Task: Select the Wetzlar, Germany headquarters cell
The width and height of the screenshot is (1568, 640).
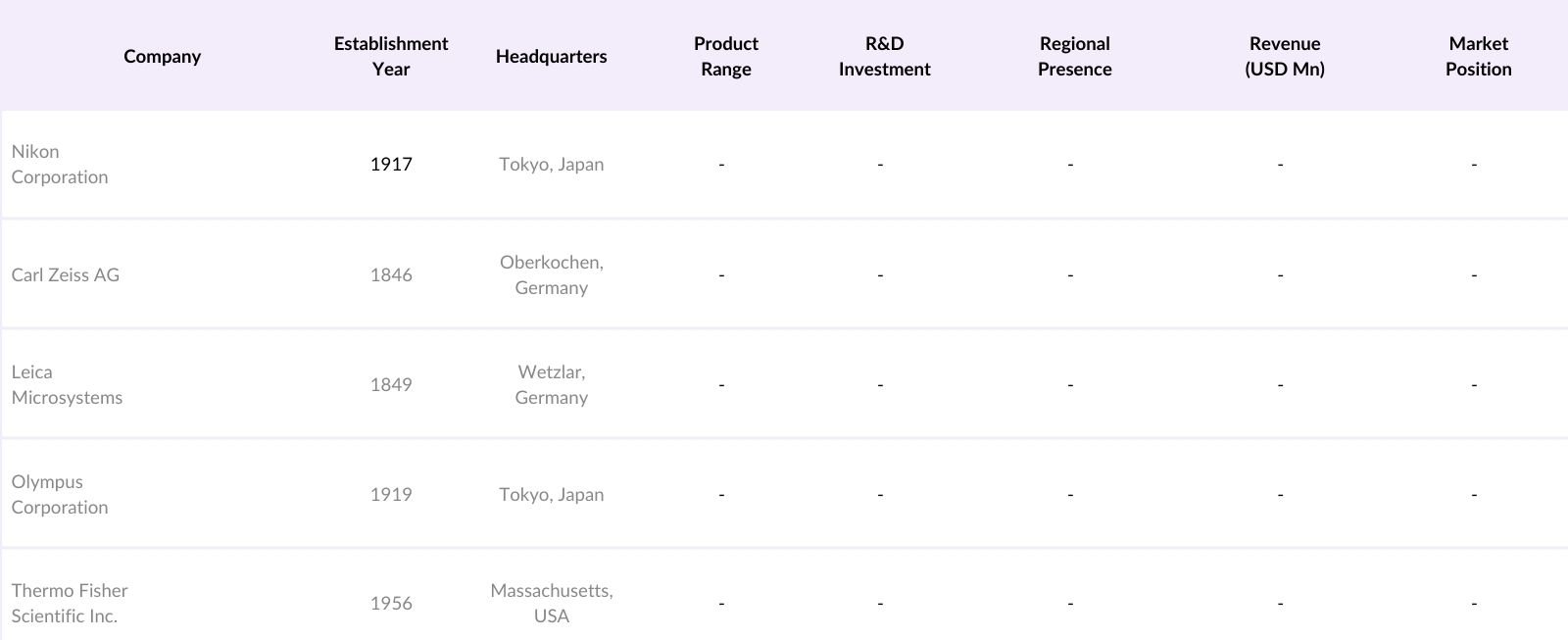Action: pos(551,384)
